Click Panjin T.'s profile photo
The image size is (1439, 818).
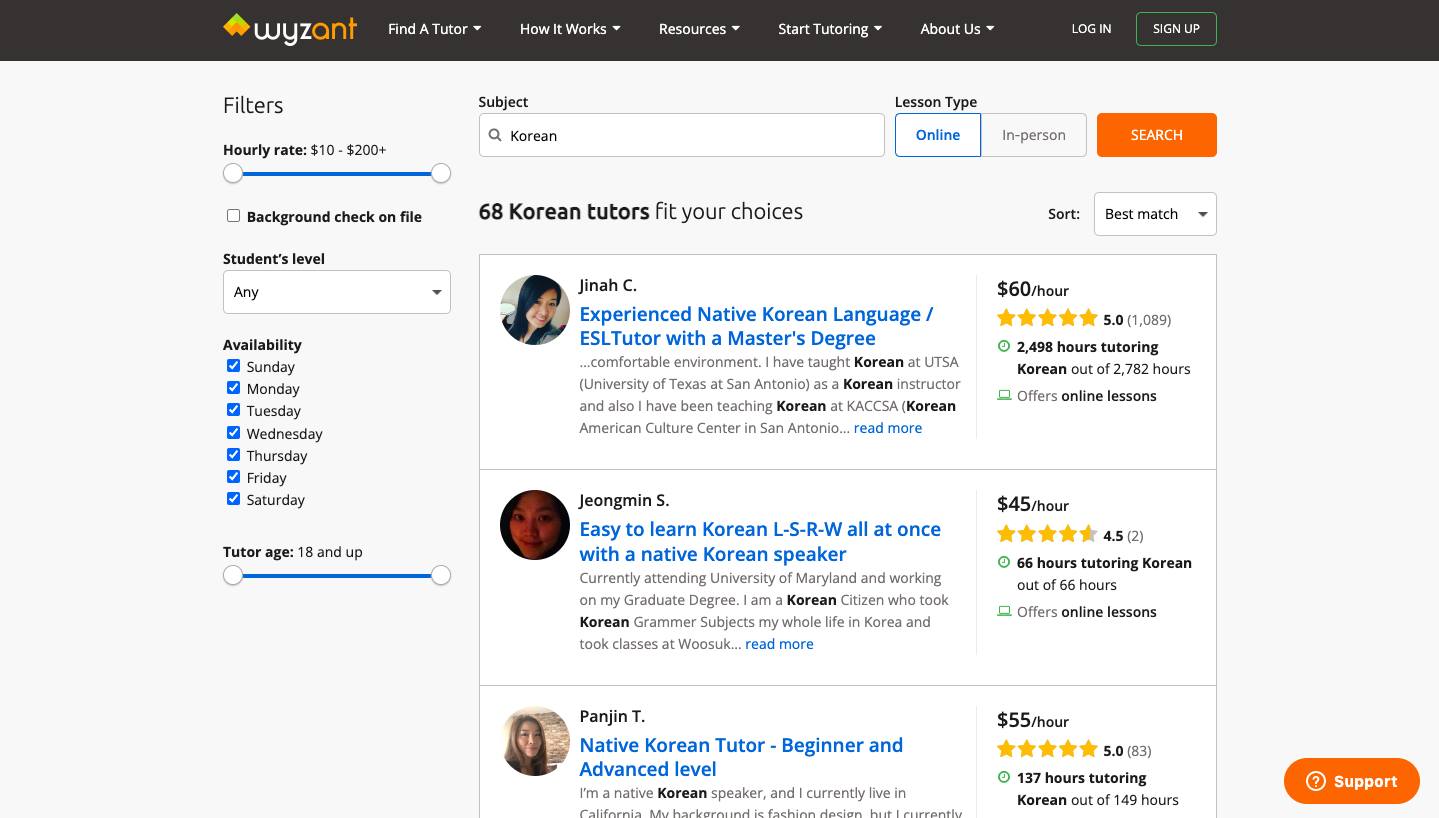535,741
